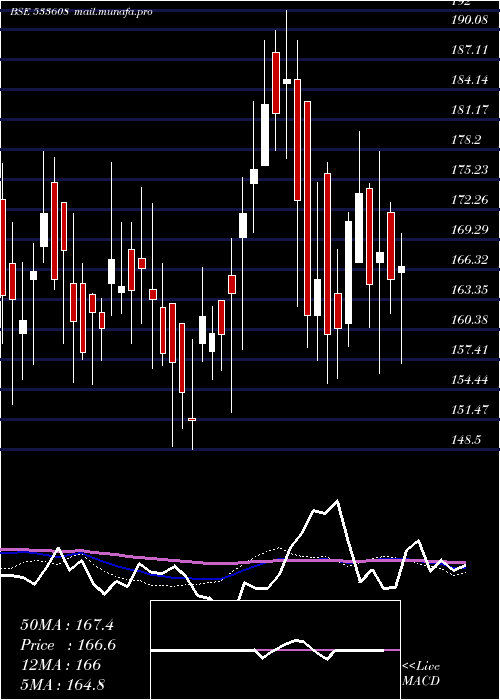Viewport: 500px width, 700px height.
Task: Click the tallest red candle near 187
Action: [x=276, y=83]
